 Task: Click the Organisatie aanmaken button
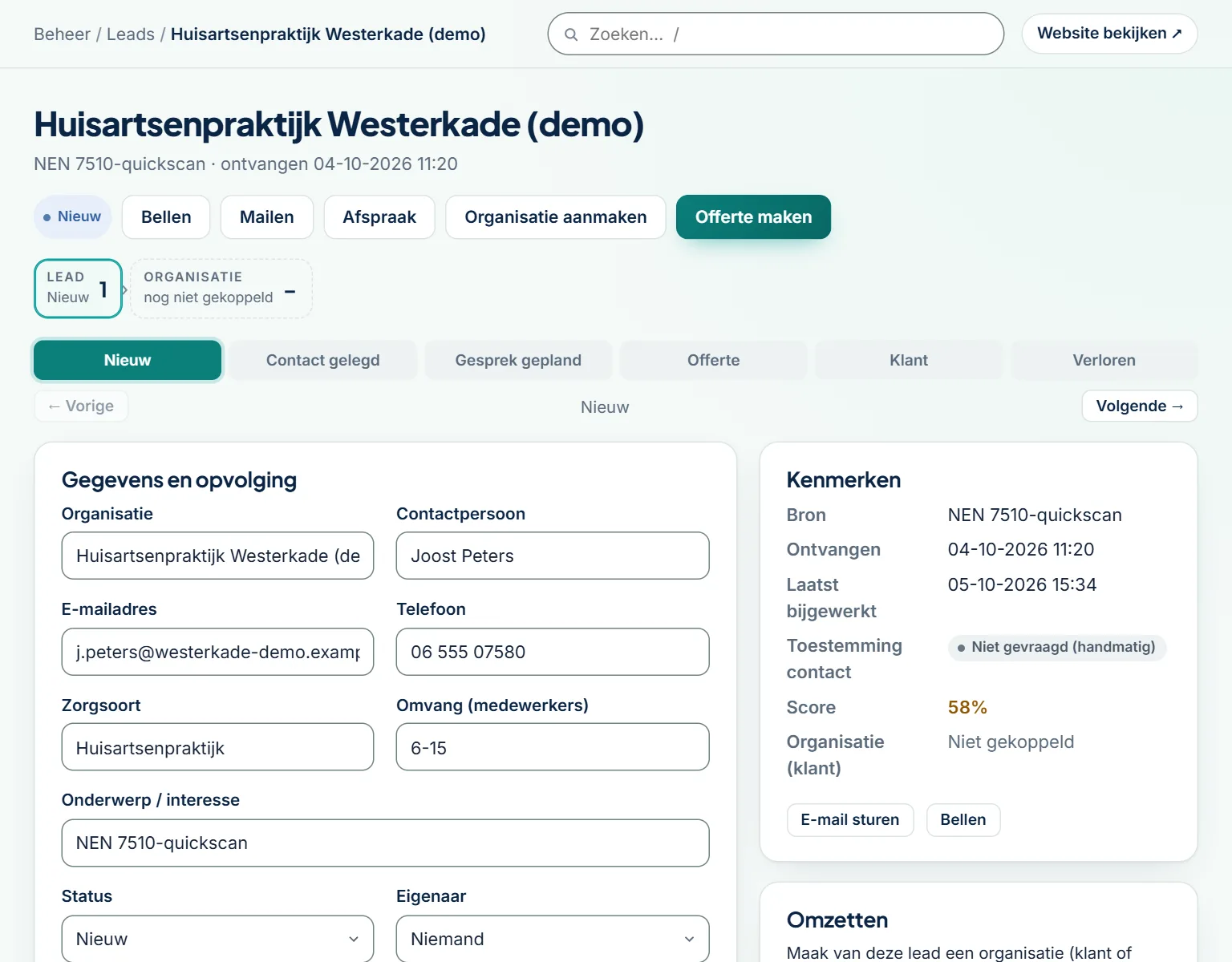click(556, 217)
